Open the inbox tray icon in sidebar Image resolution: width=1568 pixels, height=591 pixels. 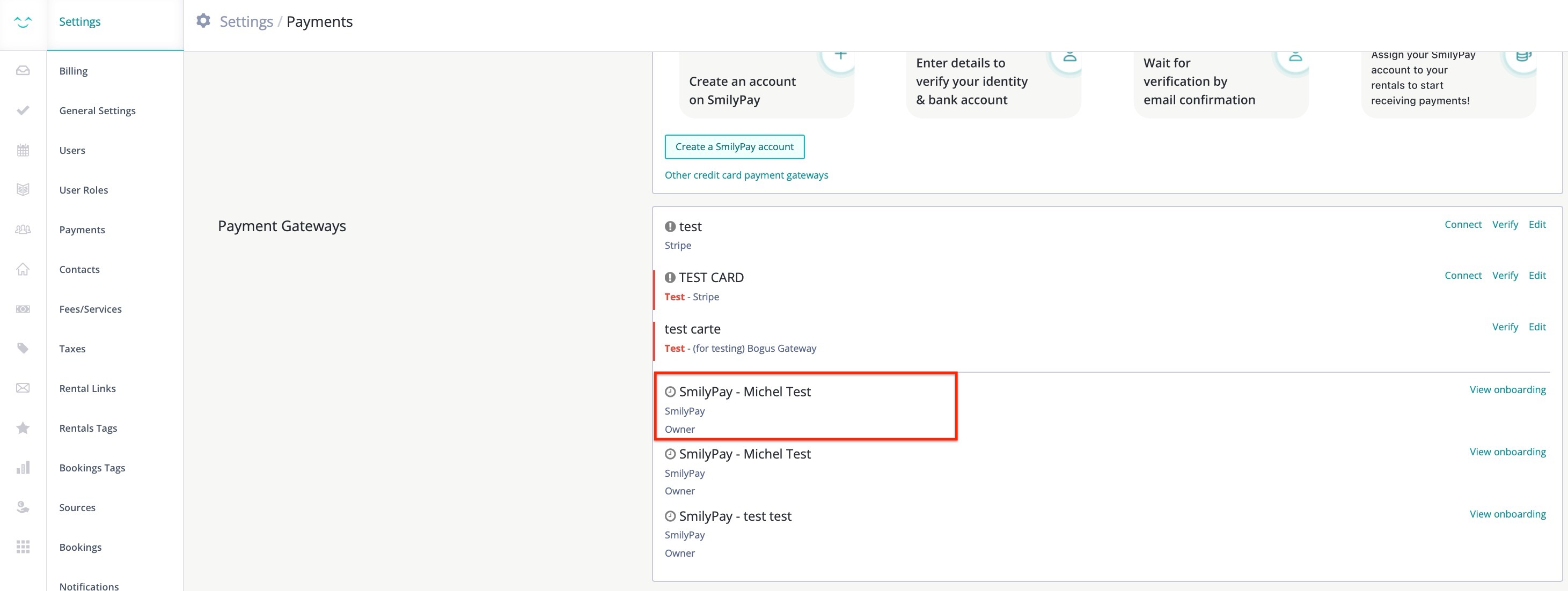[23, 71]
